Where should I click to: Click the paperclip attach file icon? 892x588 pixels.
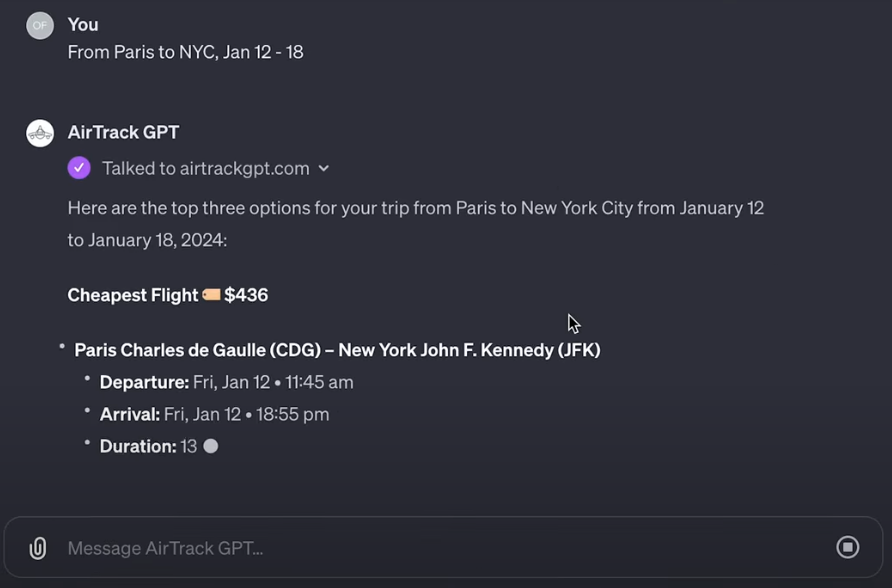click(38, 548)
